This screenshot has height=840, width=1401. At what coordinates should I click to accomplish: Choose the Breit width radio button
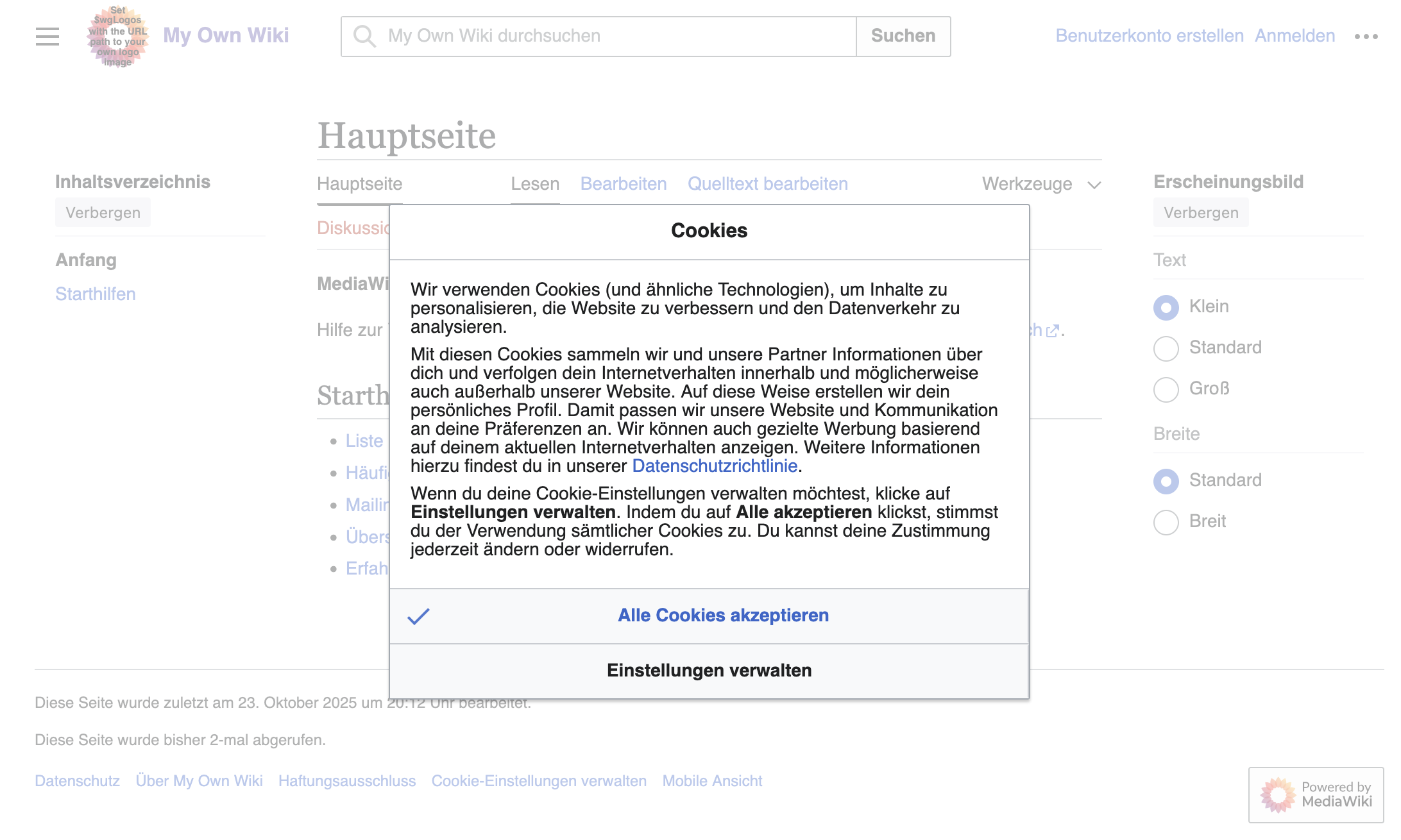click(x=1166, y=522)
